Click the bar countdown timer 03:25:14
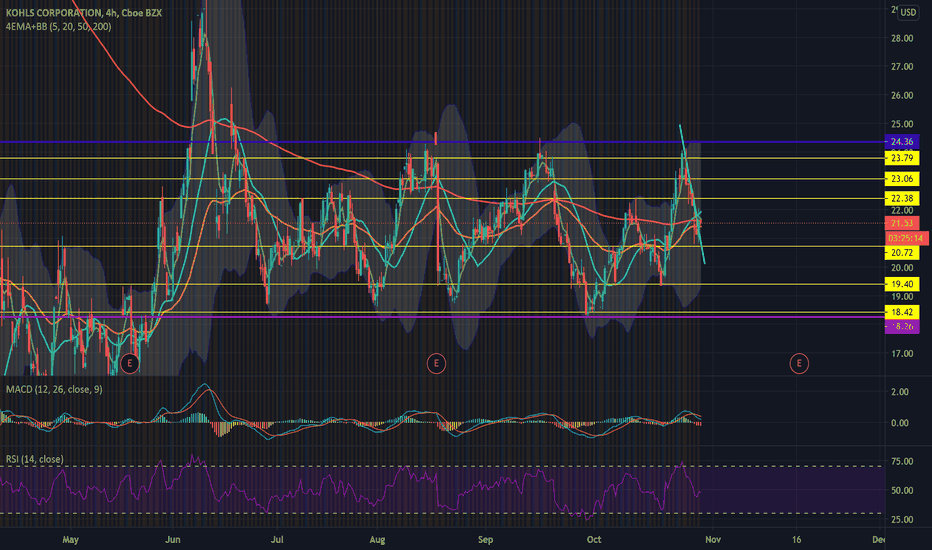This screenshot has height=550, width=932. 906,238
